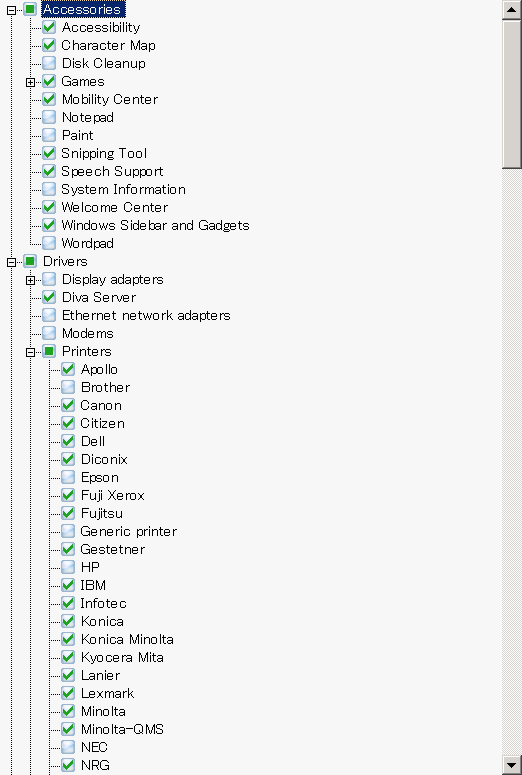Check the Brother printer checkbox
522x775 pixels.
tap(68, 387)
